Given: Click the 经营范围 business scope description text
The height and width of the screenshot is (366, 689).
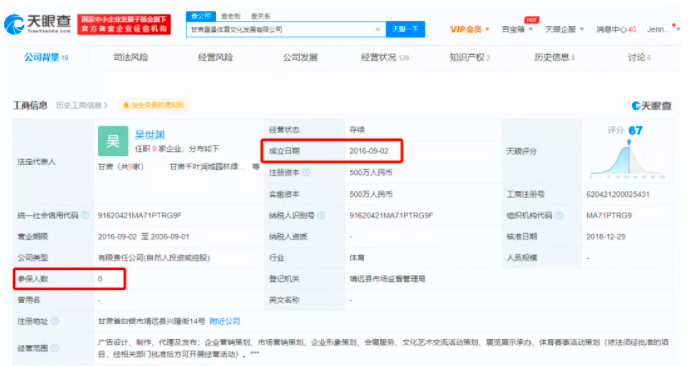Looking at the screenshot, I should (x=383, y=348).
